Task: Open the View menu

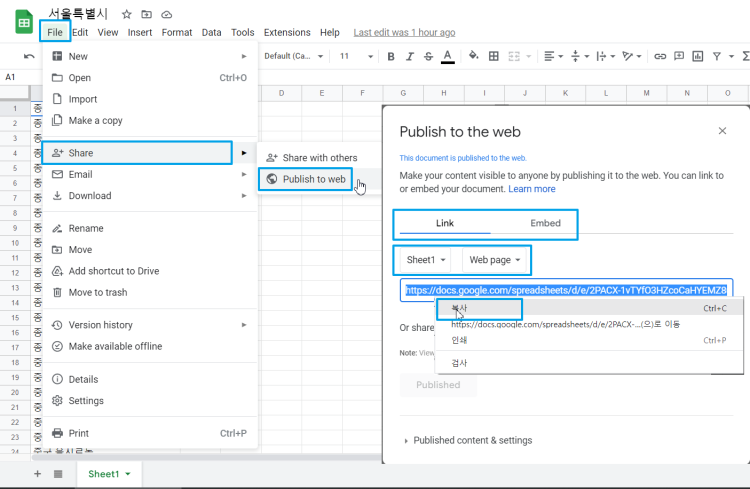Action: pyautogui.click(x=108, y=32)
